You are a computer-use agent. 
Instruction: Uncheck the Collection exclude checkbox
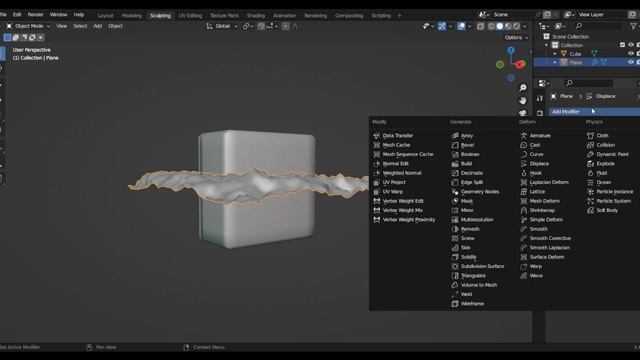622,45
